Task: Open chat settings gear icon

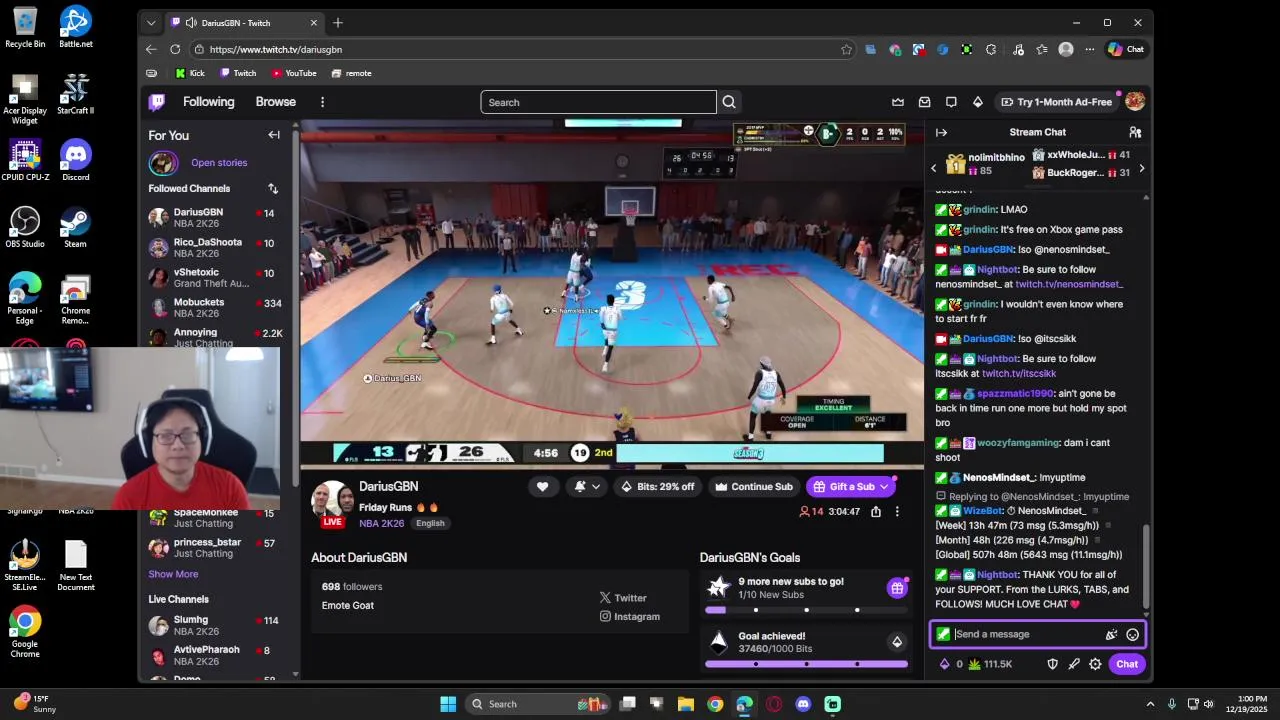Action: click(x=1095, y=664)
